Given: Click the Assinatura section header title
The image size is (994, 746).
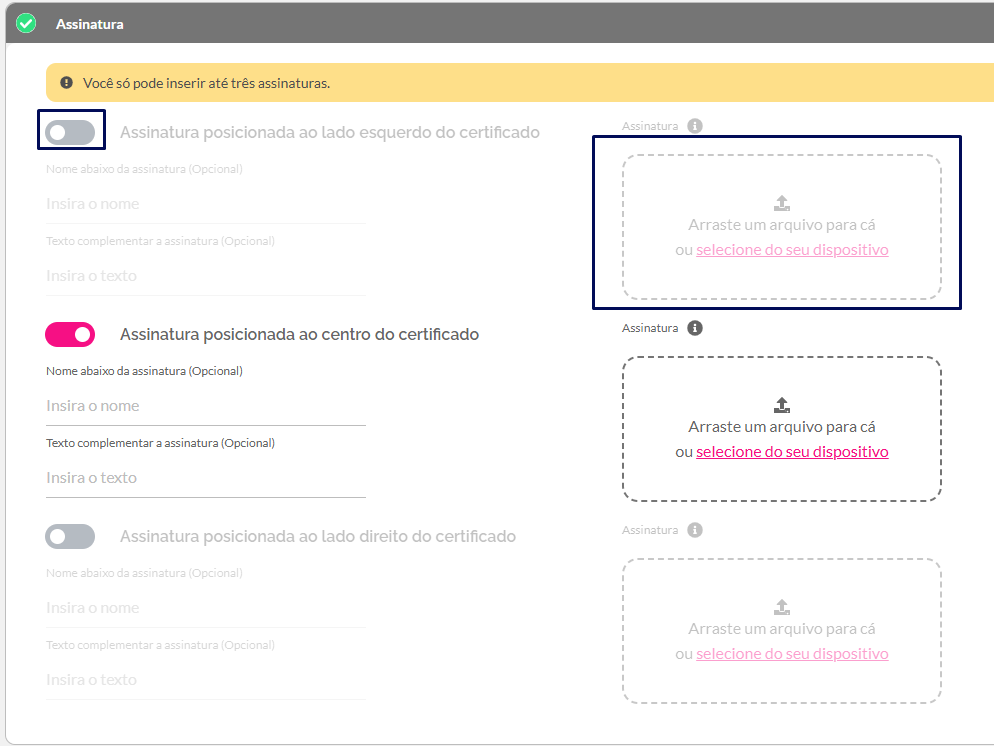Looking at the screenshot, I should [89, 24].
